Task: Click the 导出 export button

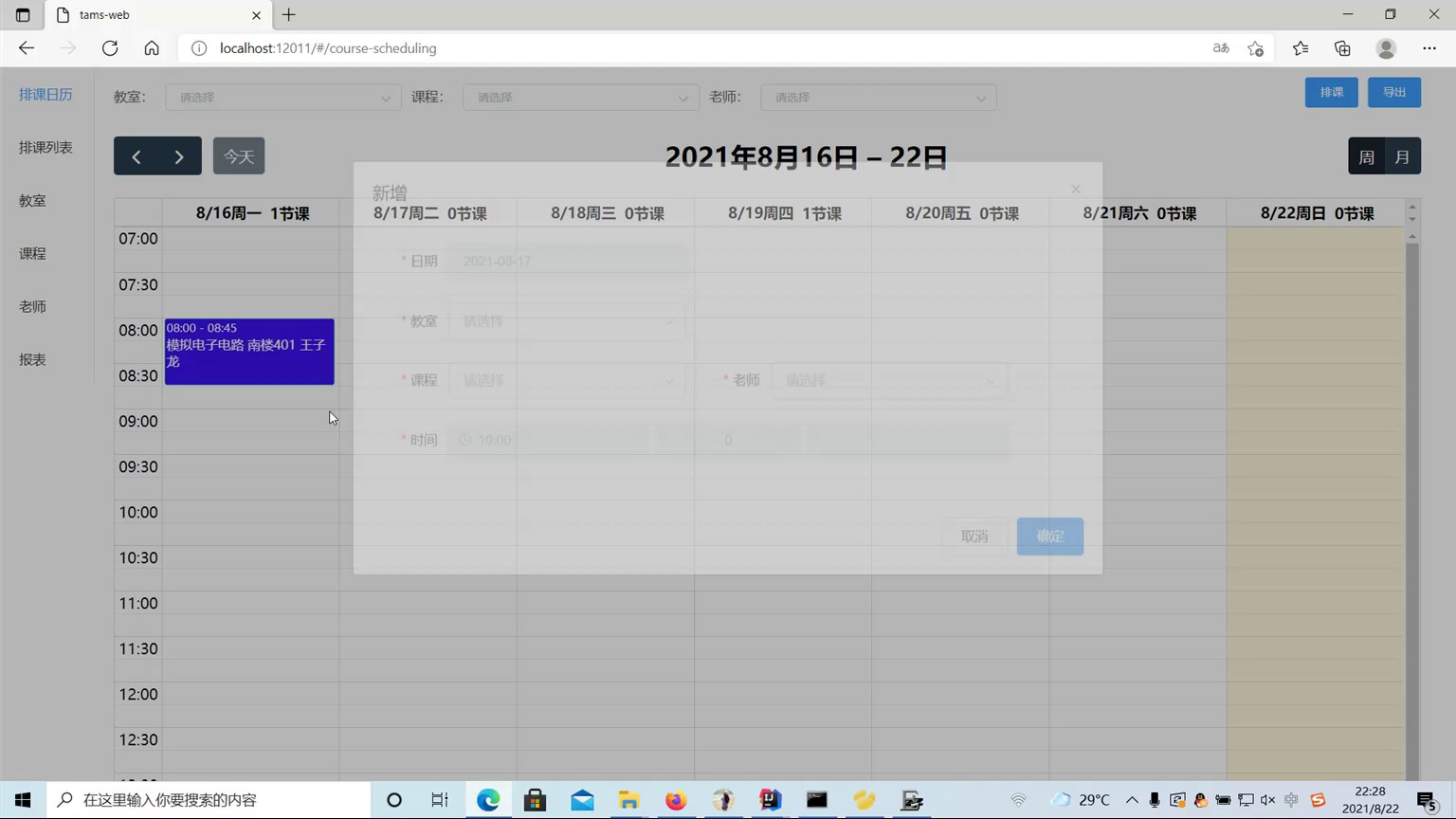Action: [x=1394, y=92]
